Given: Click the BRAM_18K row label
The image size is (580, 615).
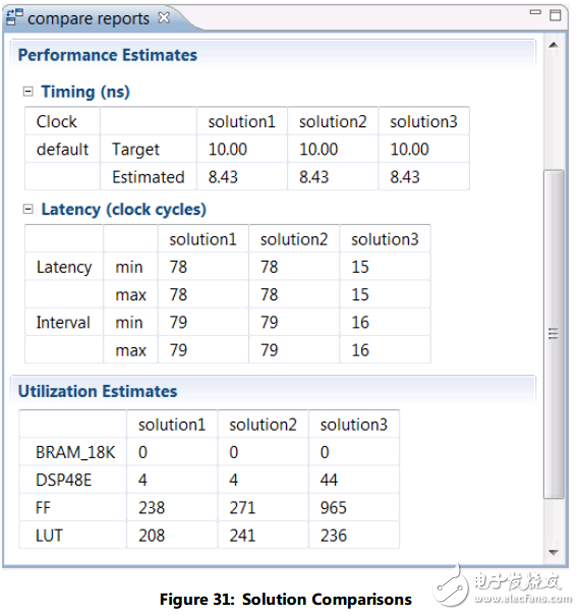Looking at the screenshot, I should [x=75, y=452].
